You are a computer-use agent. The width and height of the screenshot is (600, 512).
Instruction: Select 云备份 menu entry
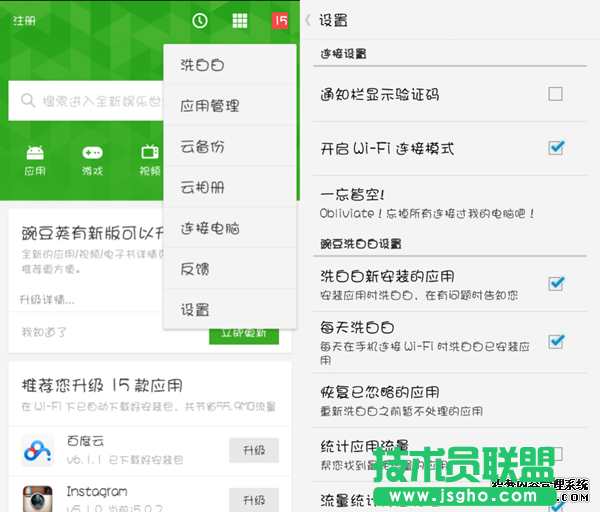click(x=230, y=146)
